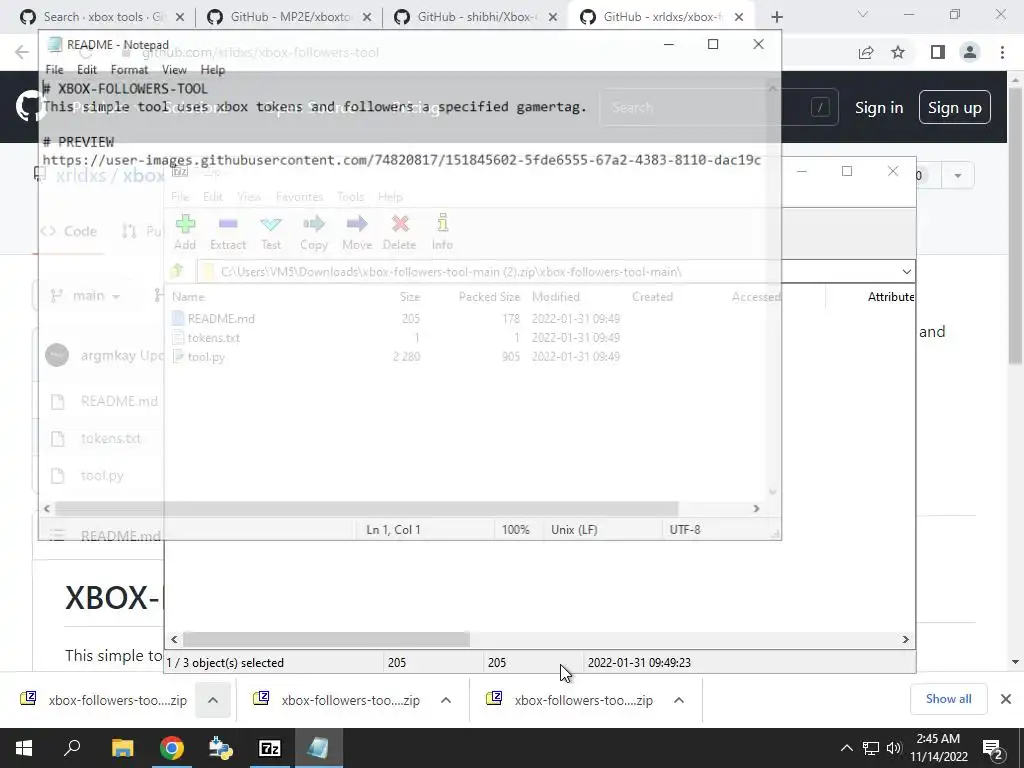Expand options for third downloaded zip

[x=679, y=700]
